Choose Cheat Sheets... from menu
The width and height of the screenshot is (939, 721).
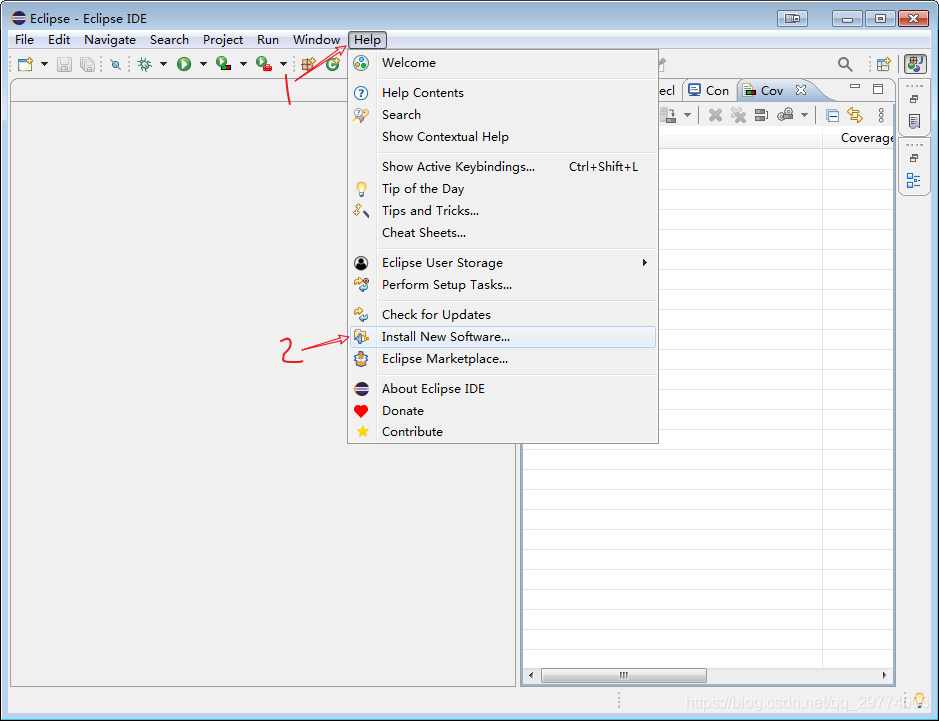502,233
